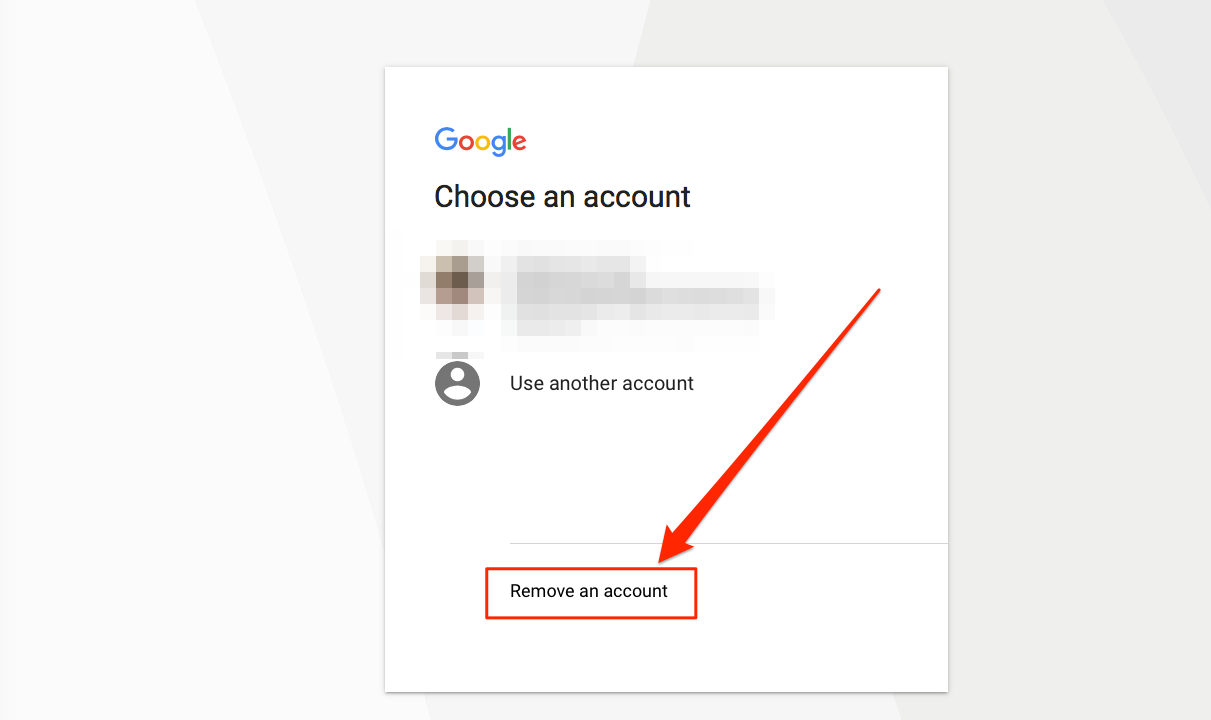Viewport: 1211px width, 720px height.
Task: Click the letter G of Google logo
Action: coord(446,138)
